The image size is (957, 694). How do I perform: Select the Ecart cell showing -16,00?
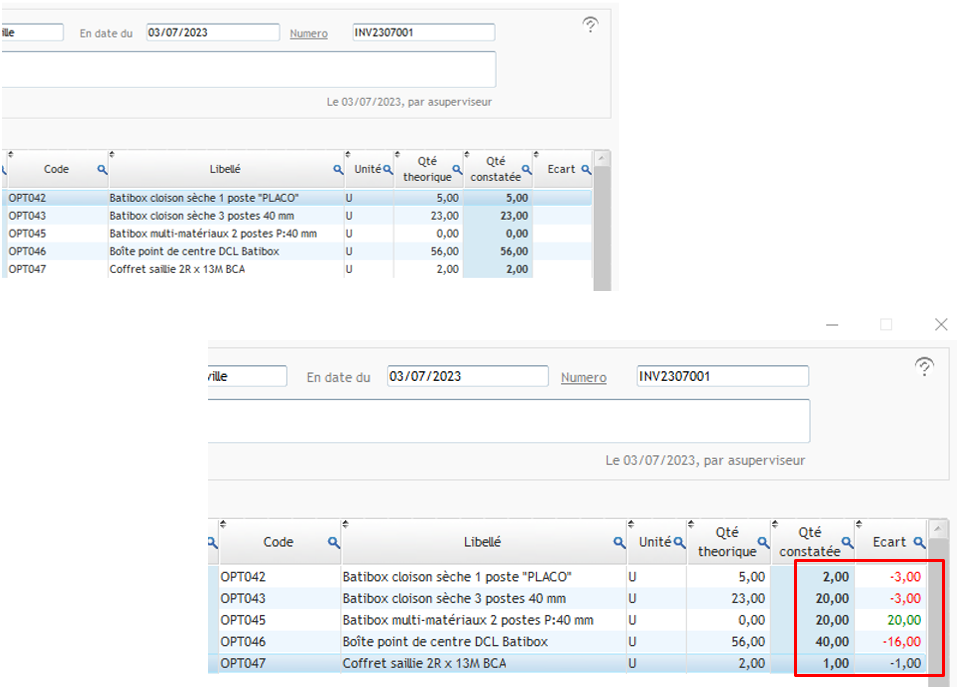(895, 641)
